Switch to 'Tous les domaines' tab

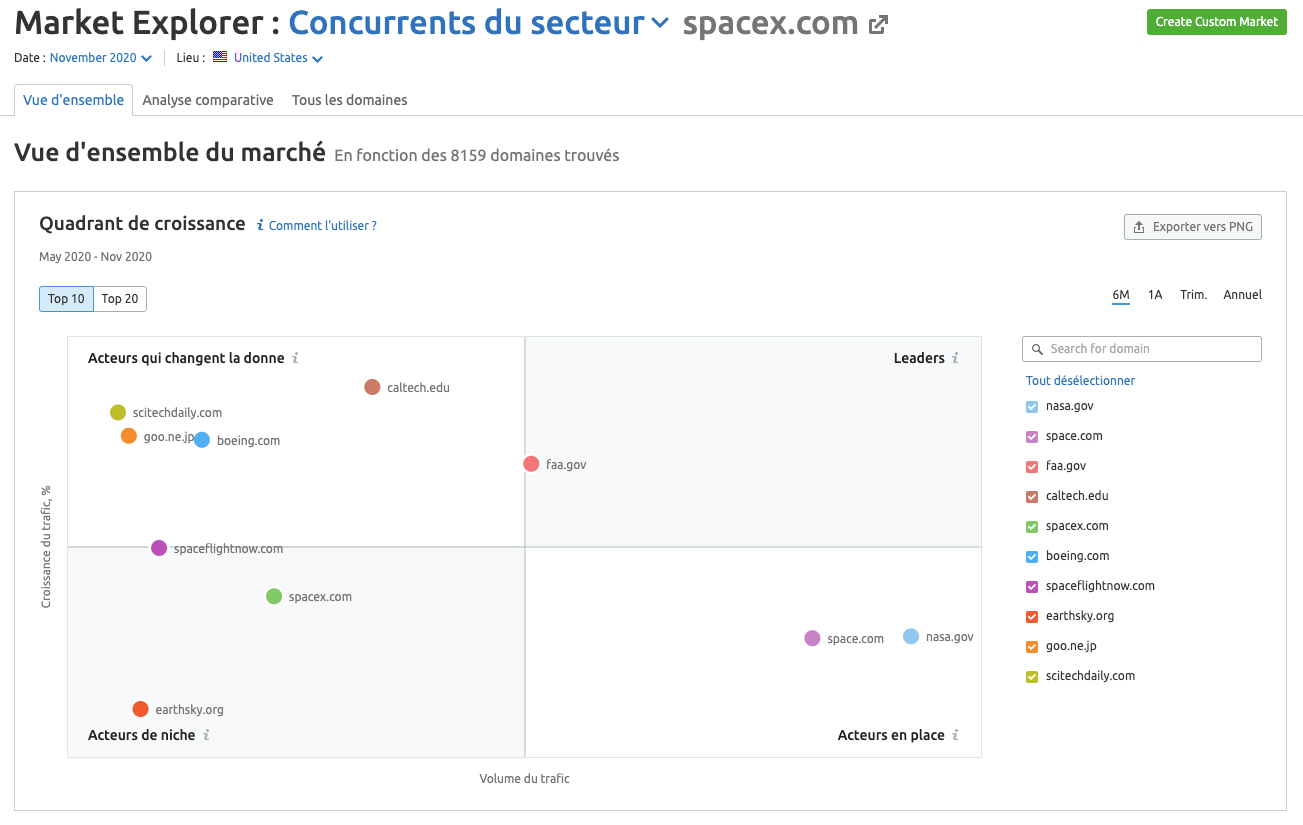pos(349,100)
